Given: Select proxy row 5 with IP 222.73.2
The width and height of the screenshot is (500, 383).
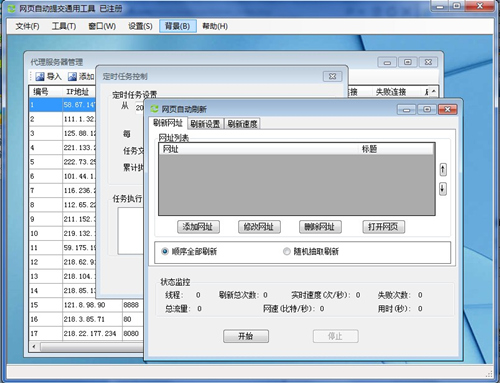Looking at the screenshot, I should 63,162.
